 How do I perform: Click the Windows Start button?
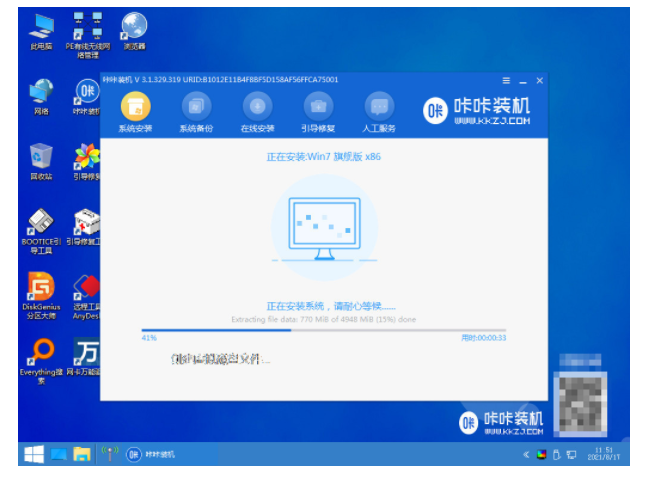tap(33, 455)
